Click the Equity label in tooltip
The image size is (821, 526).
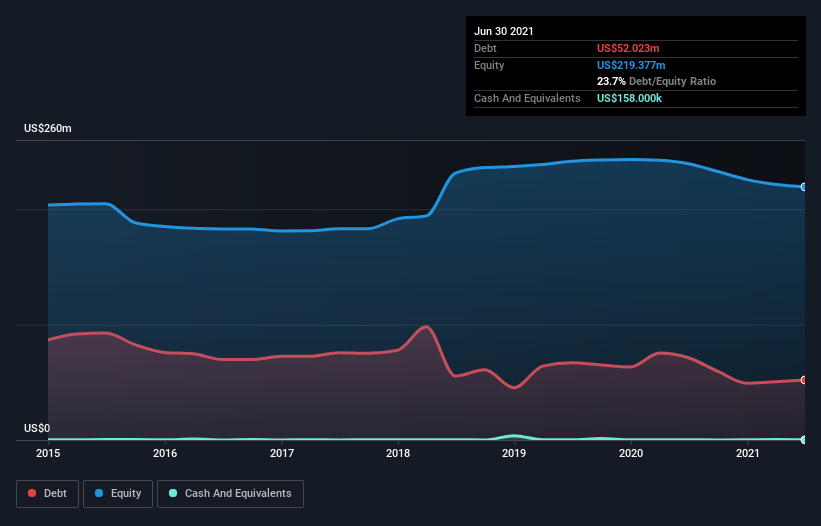point(489,65)
